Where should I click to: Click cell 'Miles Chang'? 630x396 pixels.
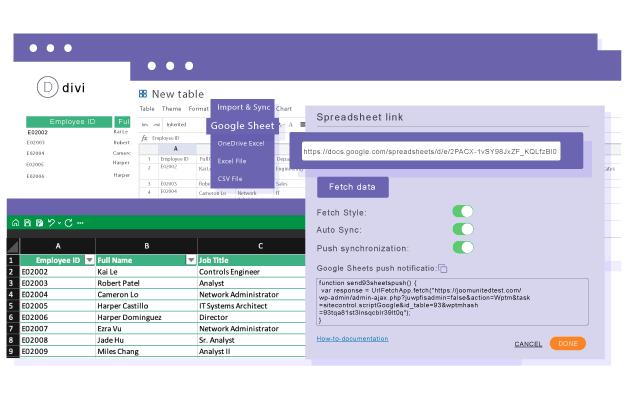(x=146, y=351)
